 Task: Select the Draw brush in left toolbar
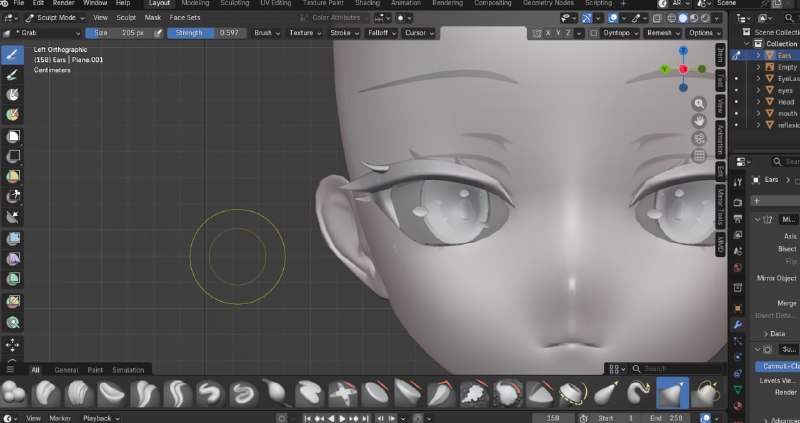coord(13,54)
